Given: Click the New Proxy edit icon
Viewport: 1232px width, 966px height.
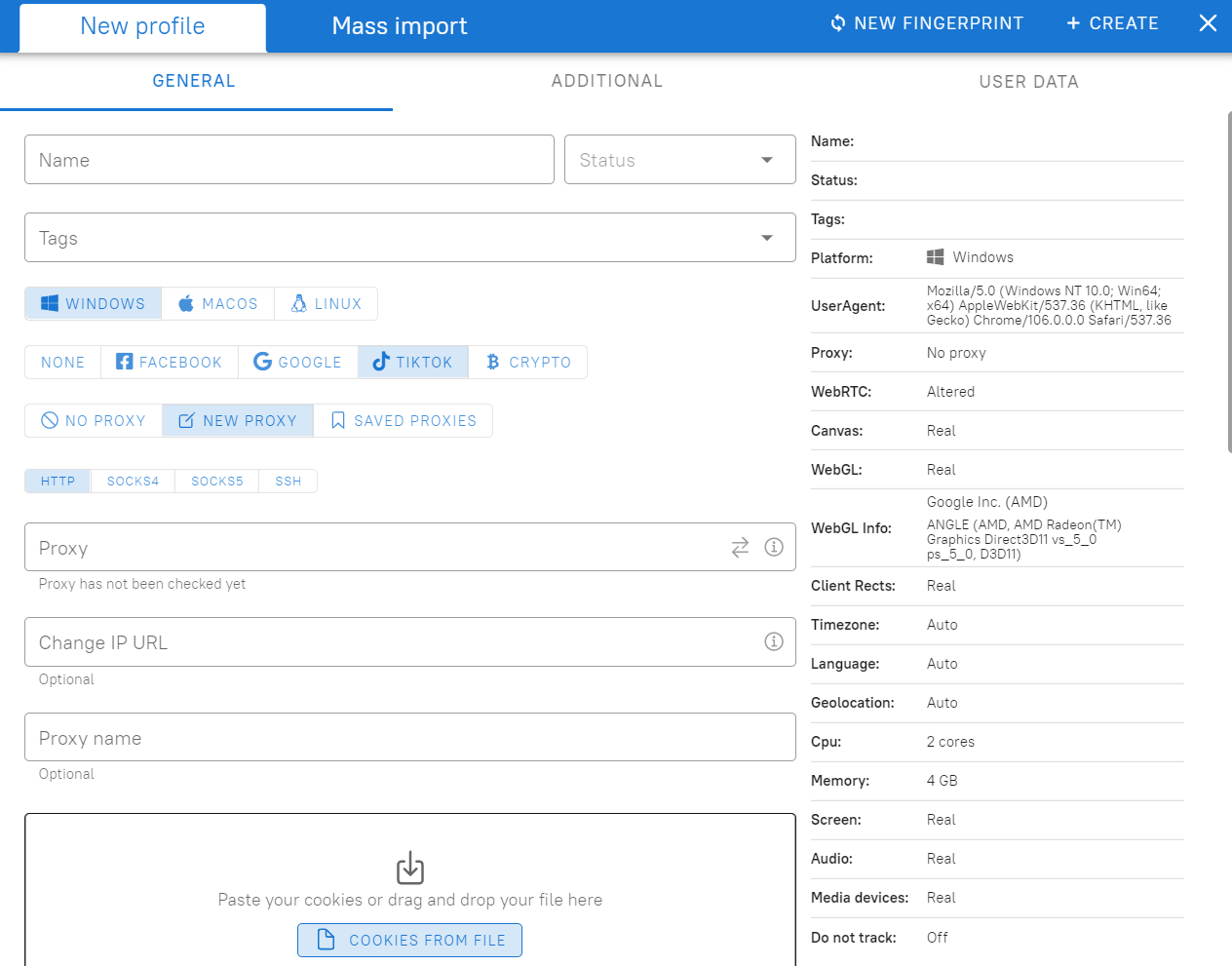Looking at the screenshot, I should tap(187, 420).
